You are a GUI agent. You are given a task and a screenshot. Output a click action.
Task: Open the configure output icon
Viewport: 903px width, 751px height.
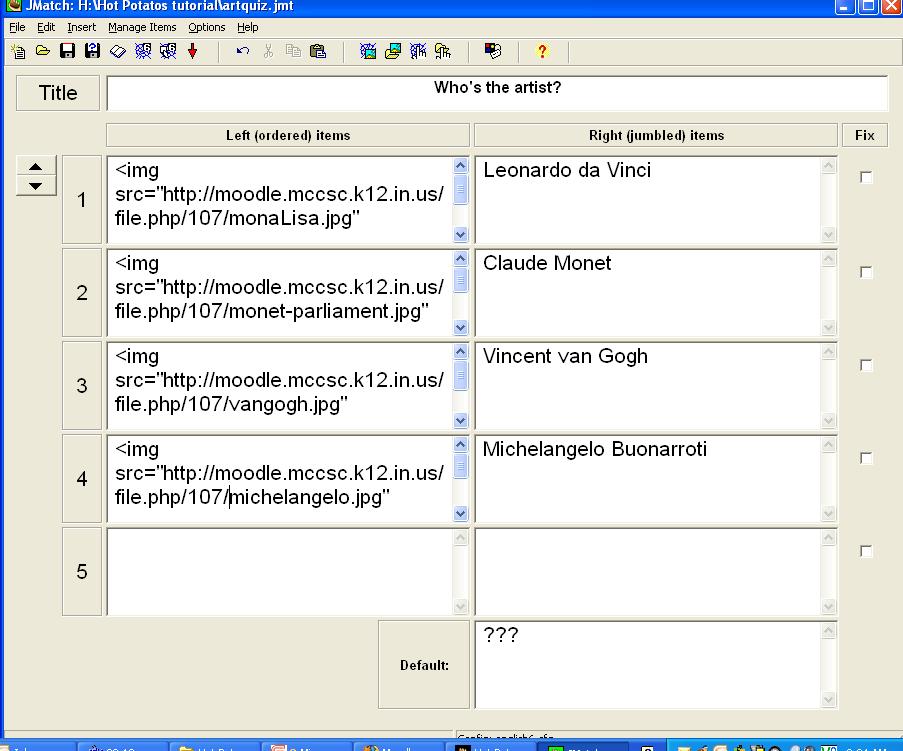493,51
